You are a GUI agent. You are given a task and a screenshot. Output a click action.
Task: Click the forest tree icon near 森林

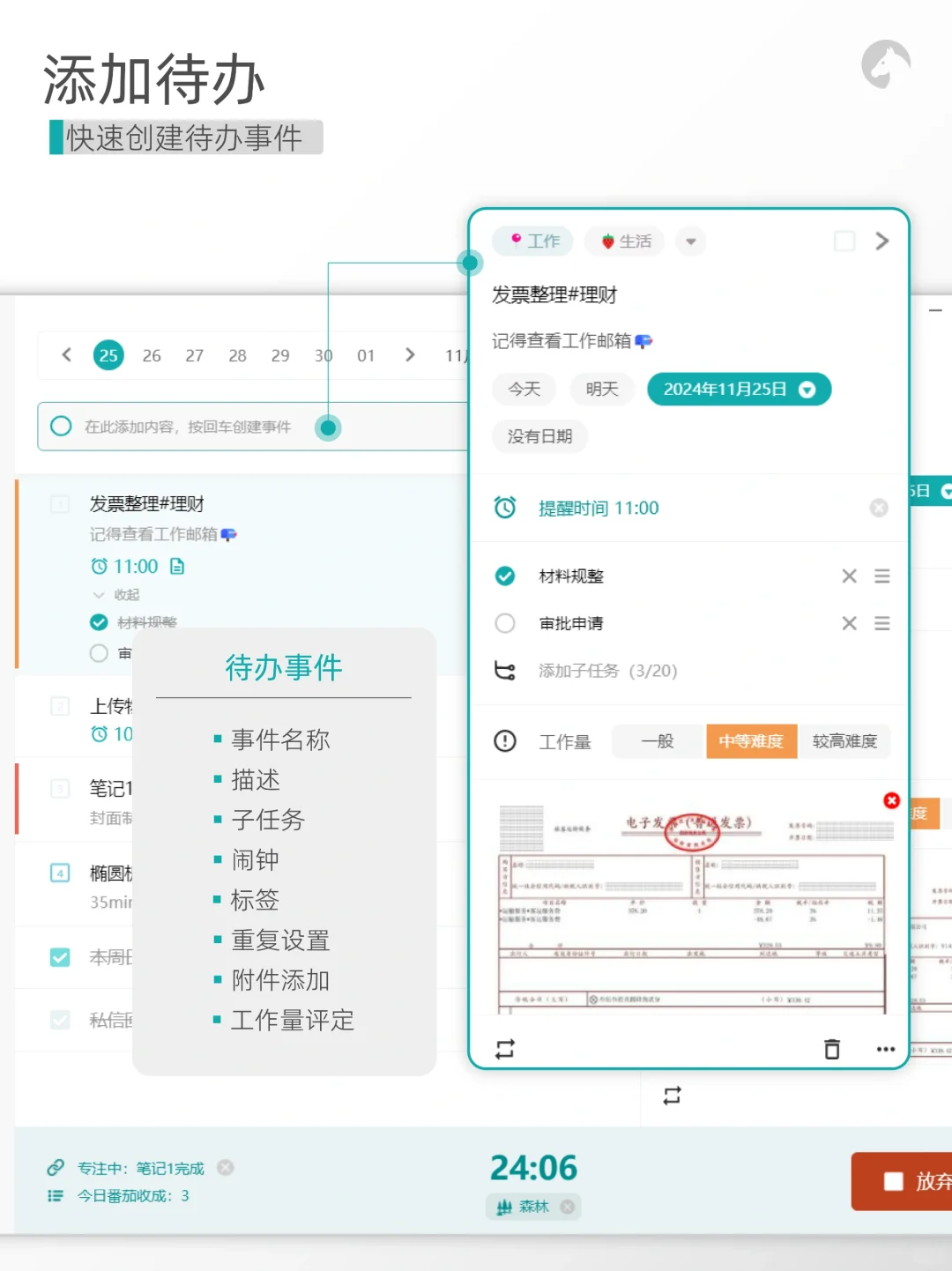[503, 1207]
